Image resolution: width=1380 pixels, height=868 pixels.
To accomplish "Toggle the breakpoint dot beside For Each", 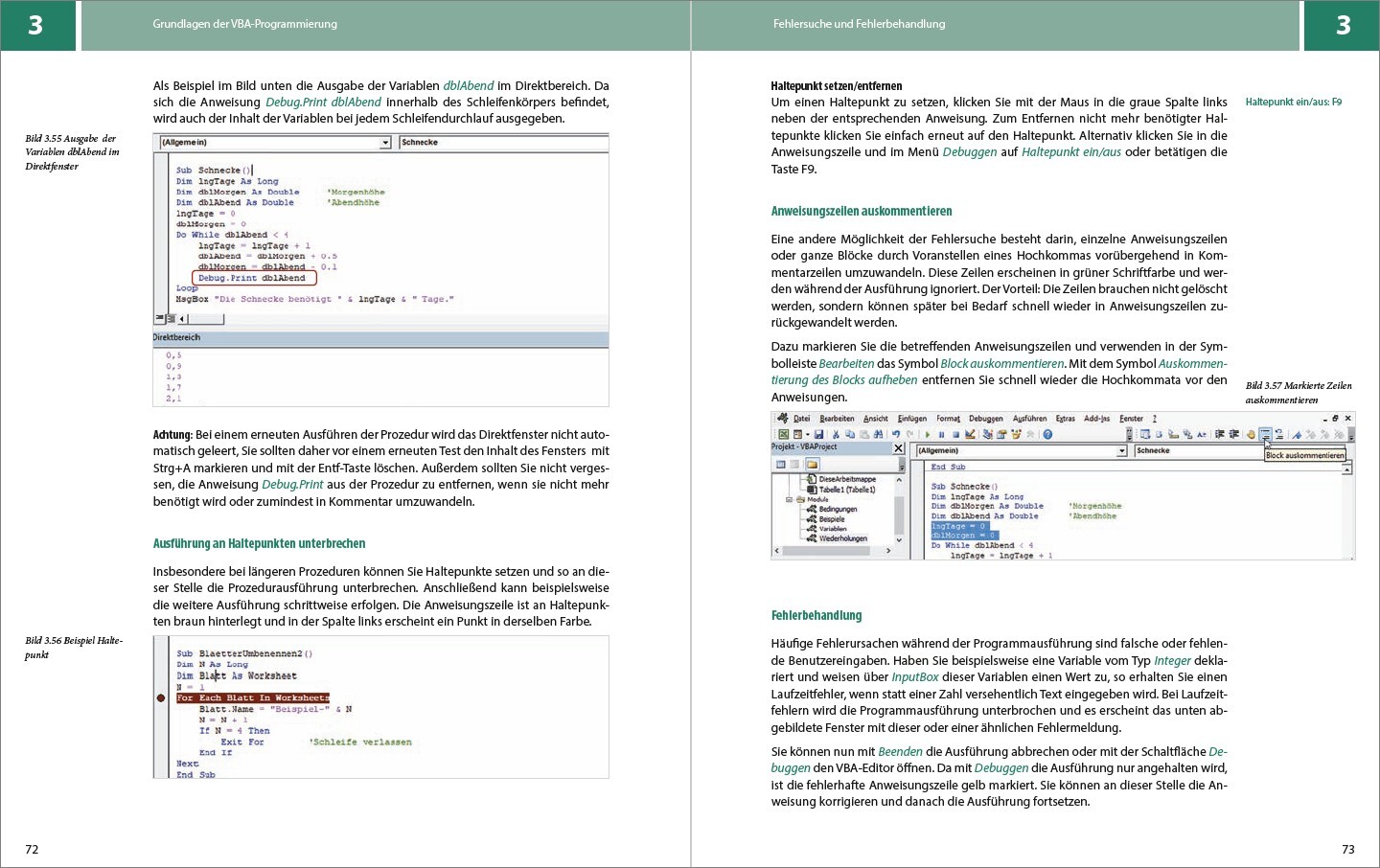I will coord(161,697).
